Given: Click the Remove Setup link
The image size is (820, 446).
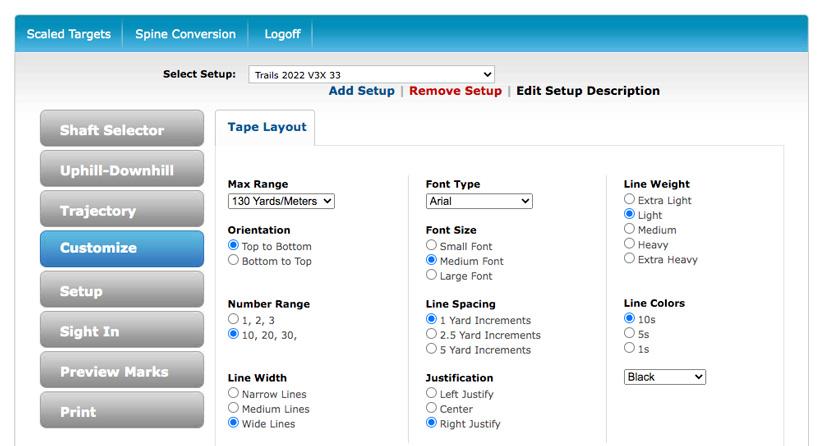Looking at the screenshot, I should (455, 91).
